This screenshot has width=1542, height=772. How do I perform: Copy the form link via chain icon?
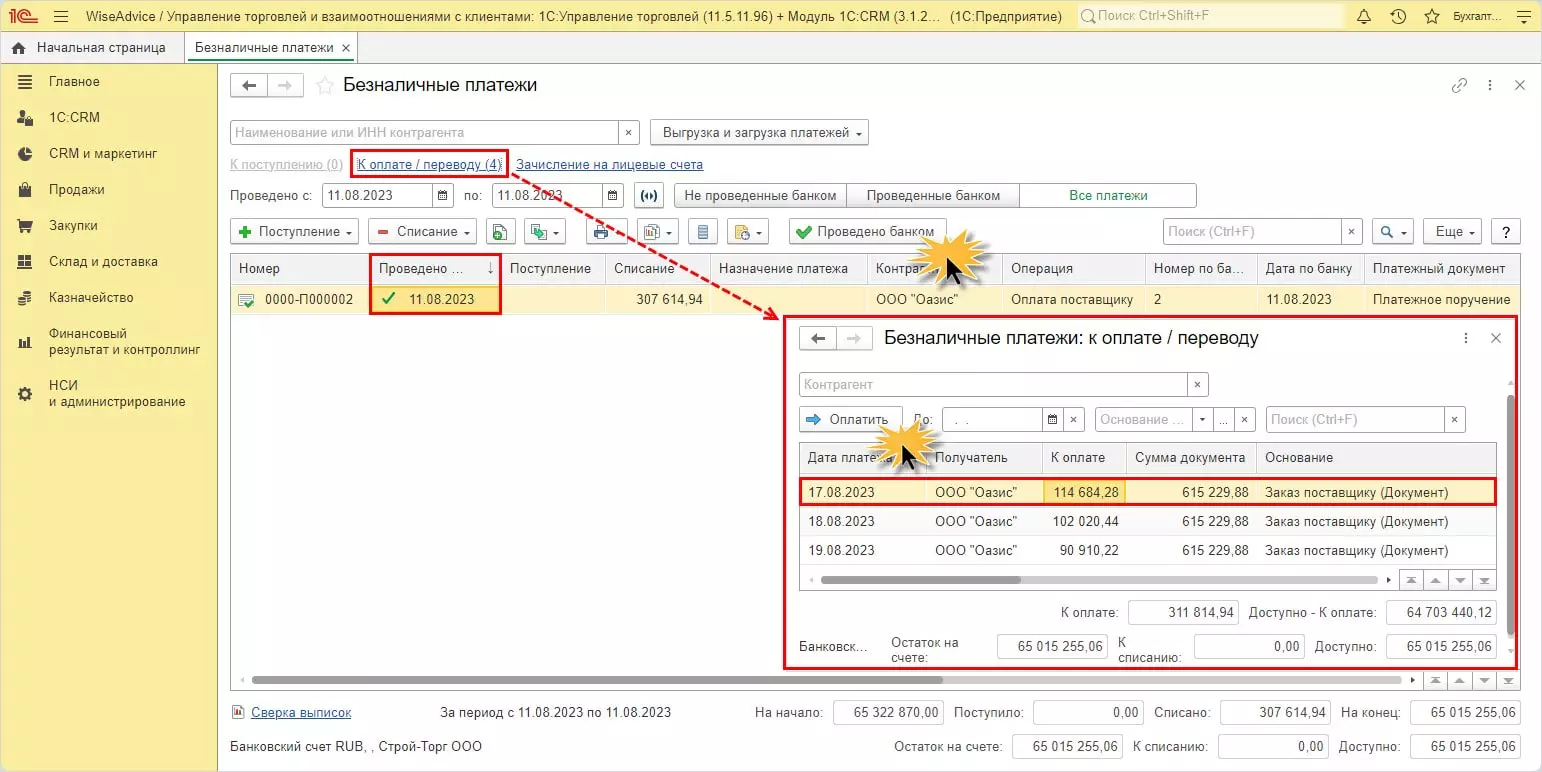point(1459,86)
